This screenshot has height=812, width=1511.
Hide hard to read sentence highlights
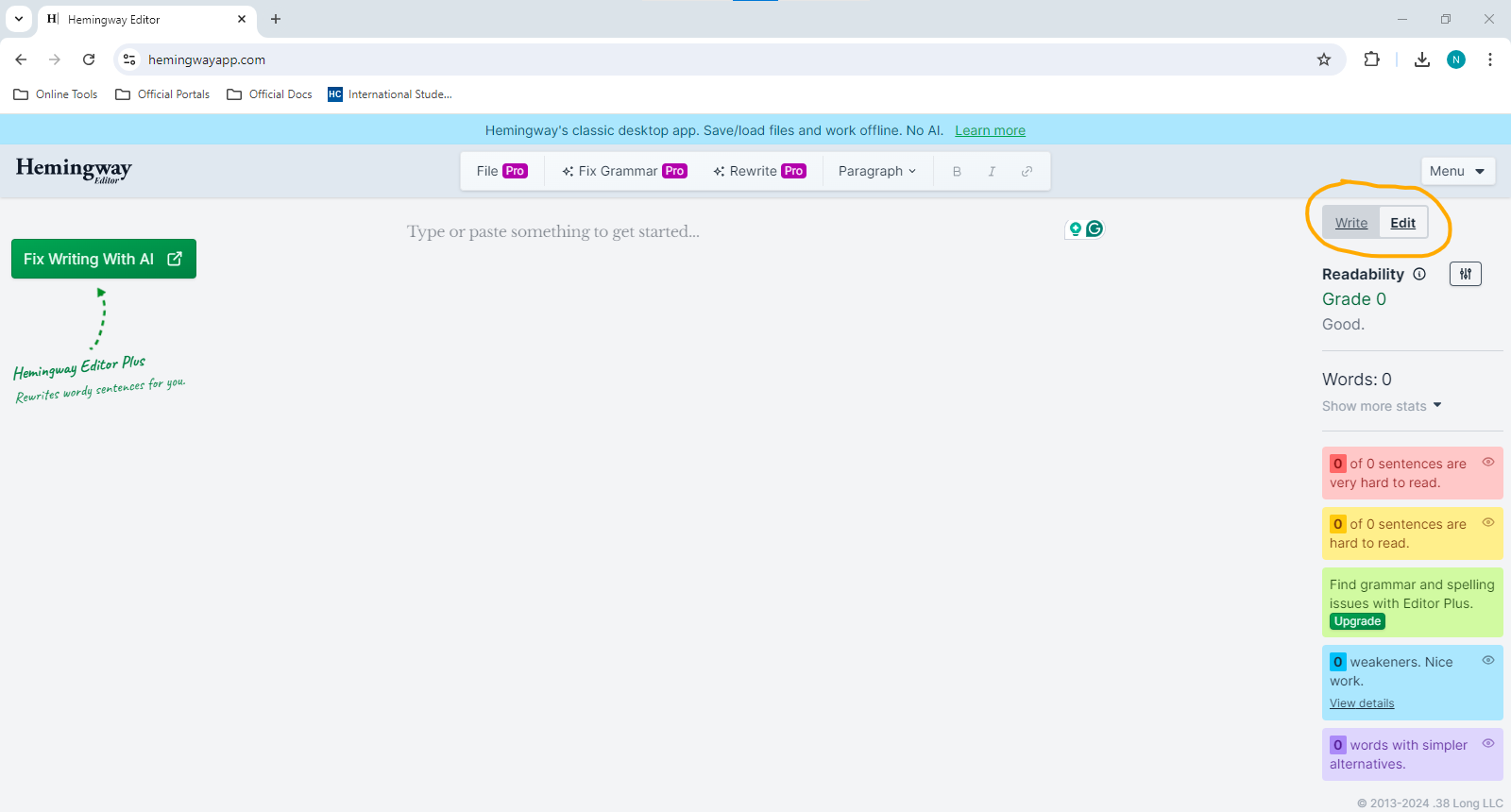pos(1488,522)
